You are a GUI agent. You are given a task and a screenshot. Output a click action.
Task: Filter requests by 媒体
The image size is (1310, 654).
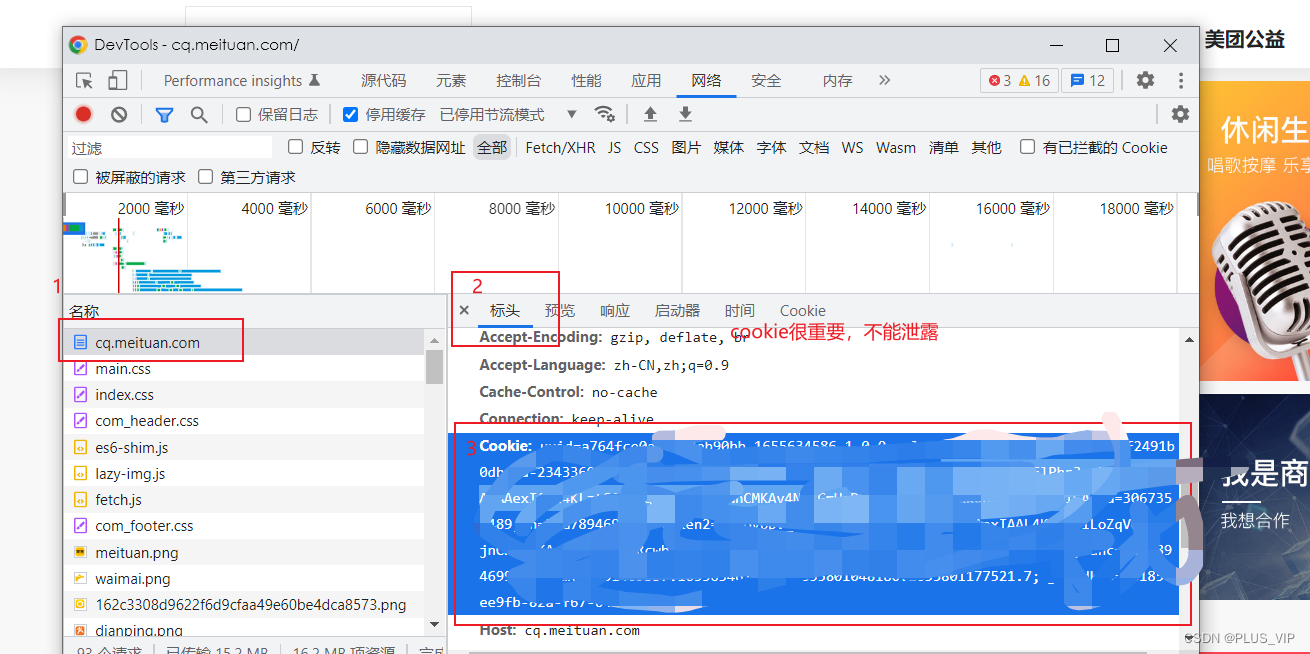(729, 147)
